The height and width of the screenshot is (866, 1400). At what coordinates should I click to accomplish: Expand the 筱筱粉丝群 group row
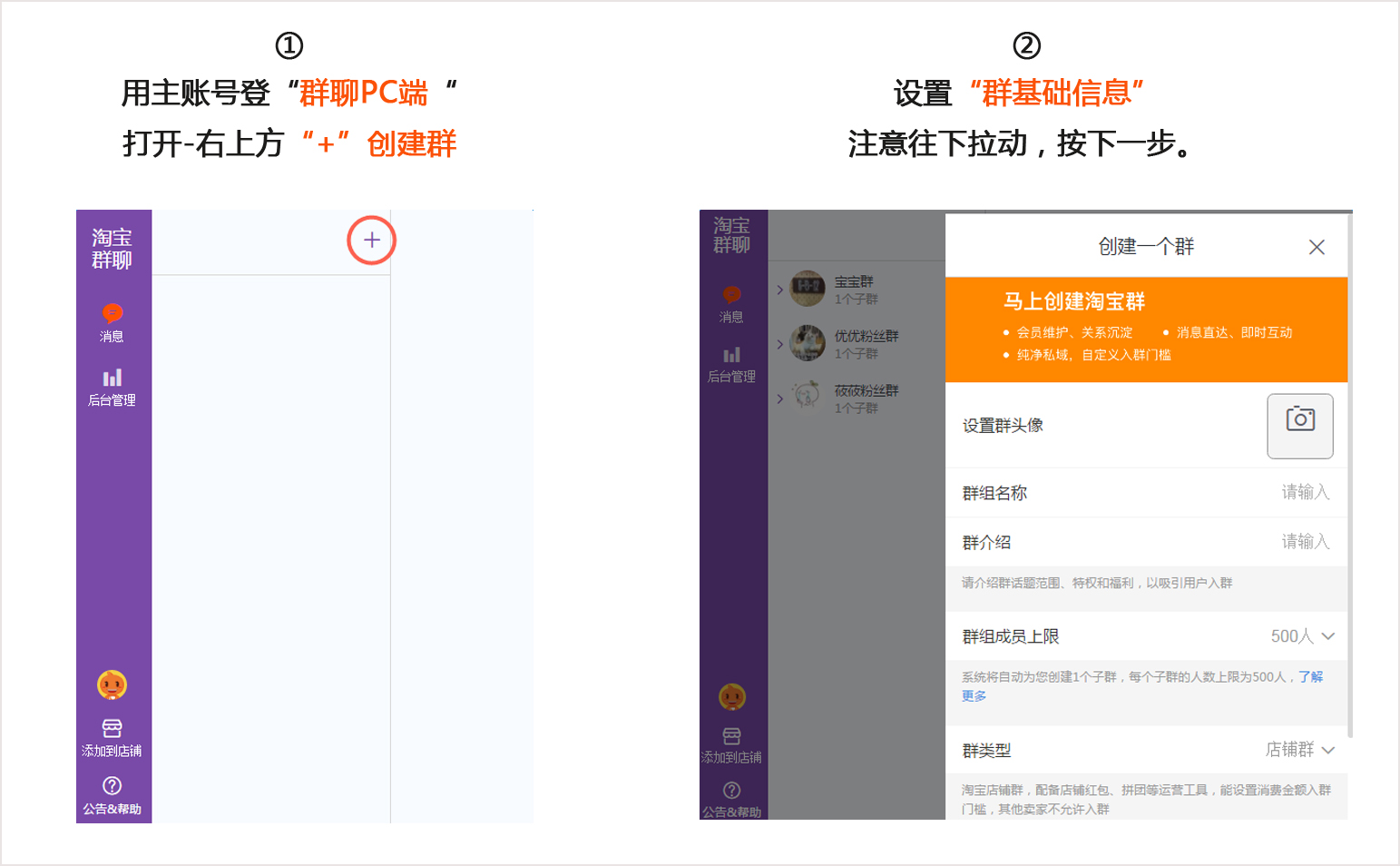point(779,399)
